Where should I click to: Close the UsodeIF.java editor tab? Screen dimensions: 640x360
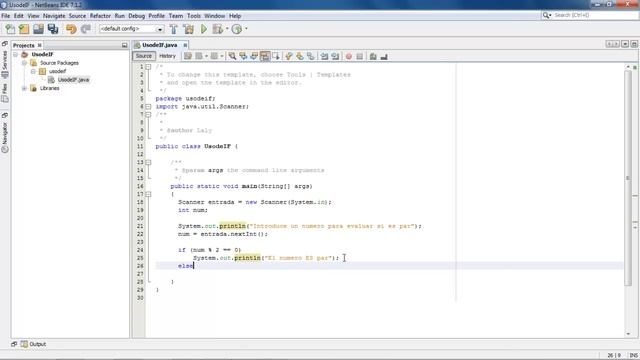point(185,45)
